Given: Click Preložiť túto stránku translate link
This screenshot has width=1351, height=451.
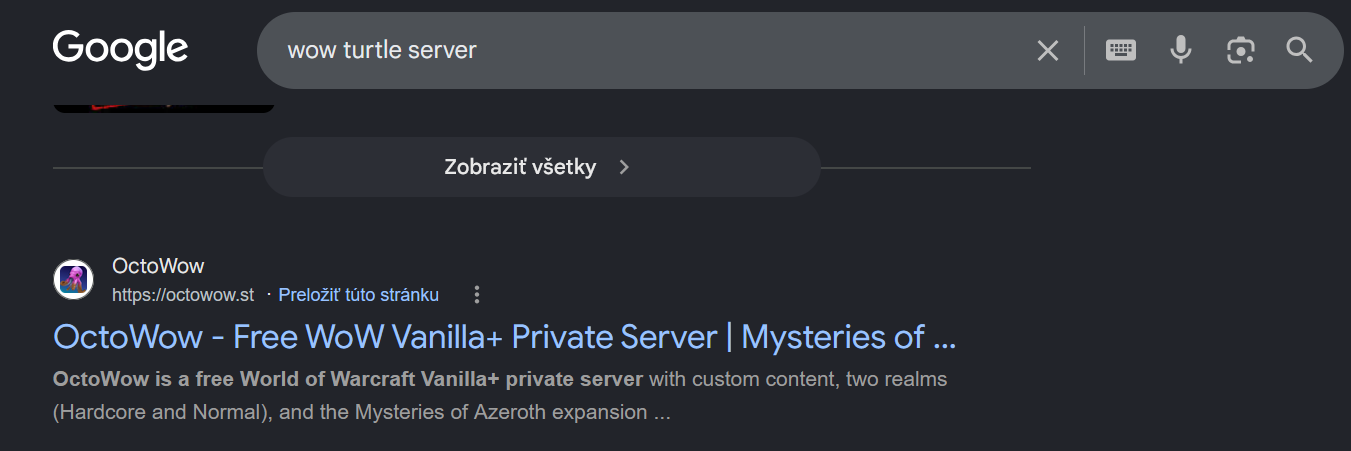Looking at the screenshot, I should click(x=358, y=294).
